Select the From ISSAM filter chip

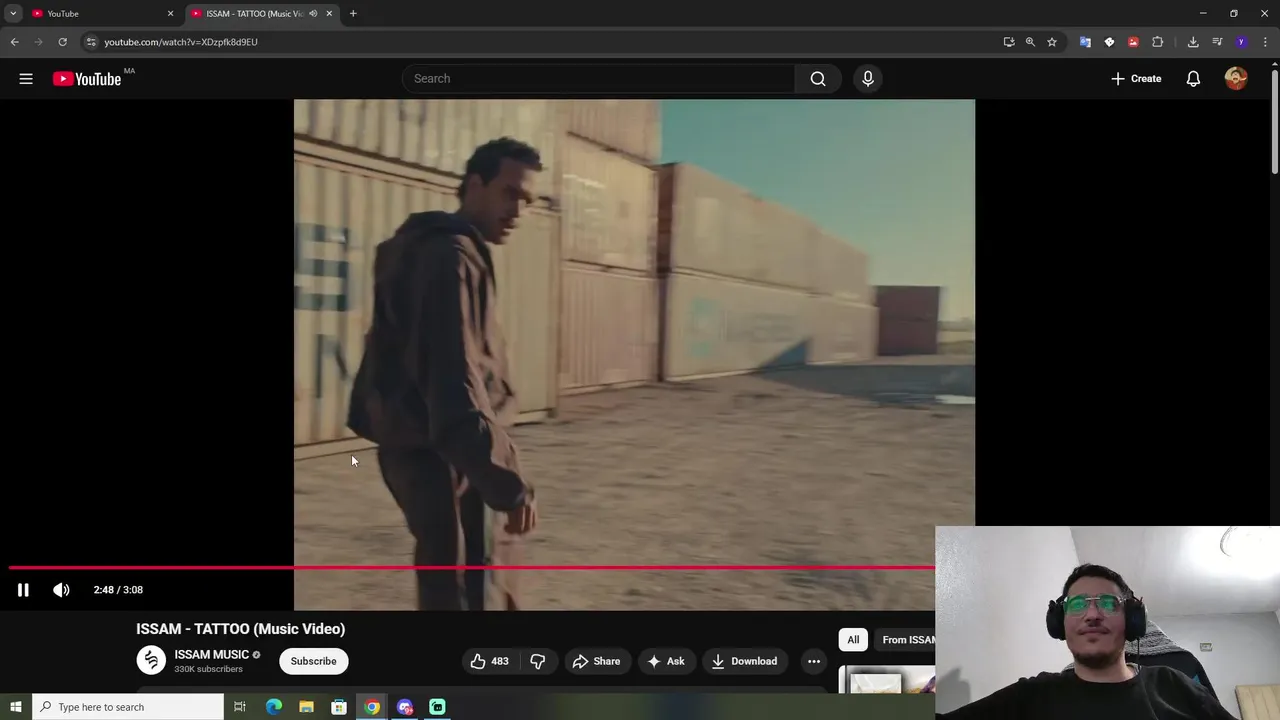click(x=905, y=640)
